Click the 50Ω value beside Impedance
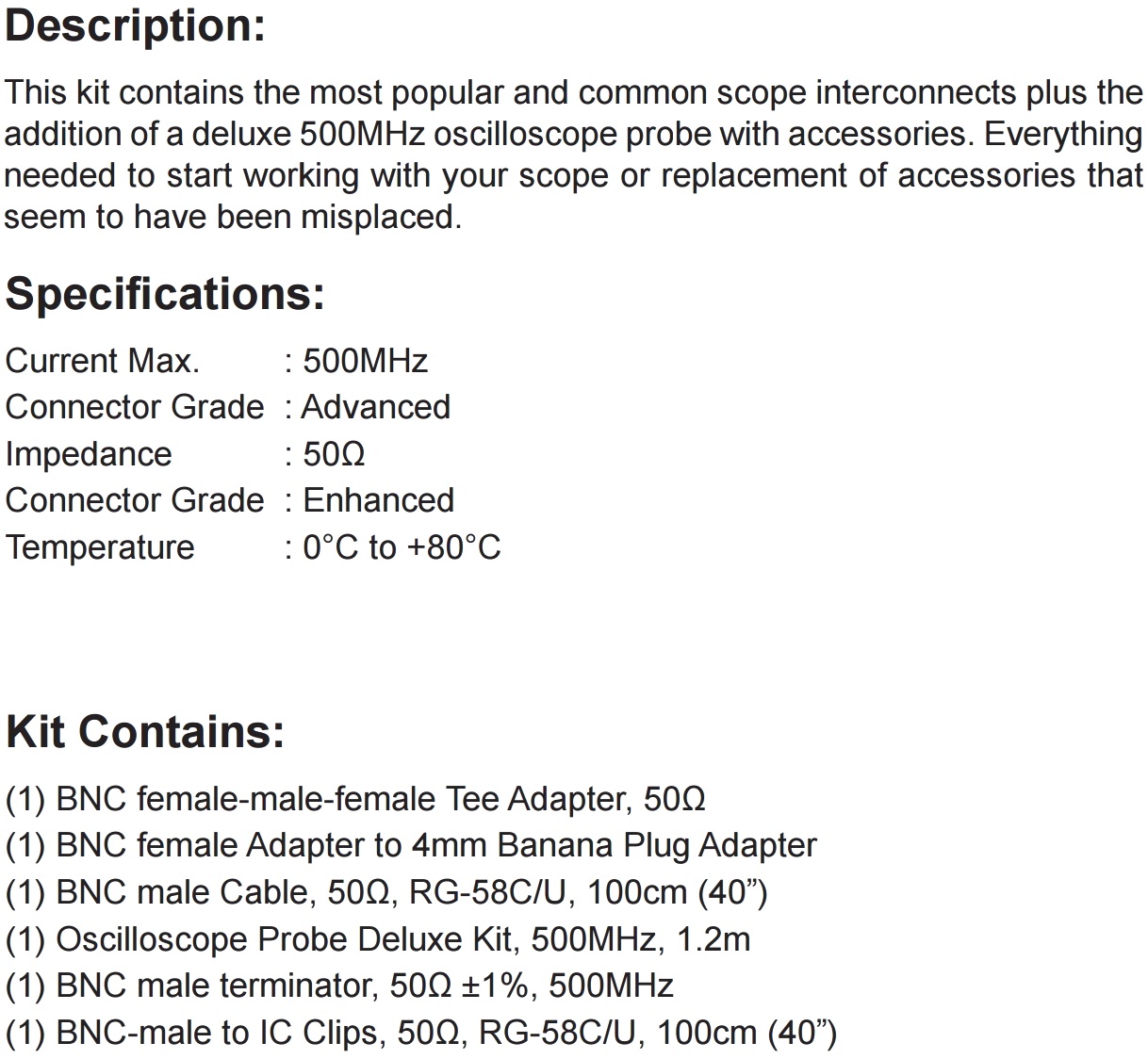 [334, 454]
